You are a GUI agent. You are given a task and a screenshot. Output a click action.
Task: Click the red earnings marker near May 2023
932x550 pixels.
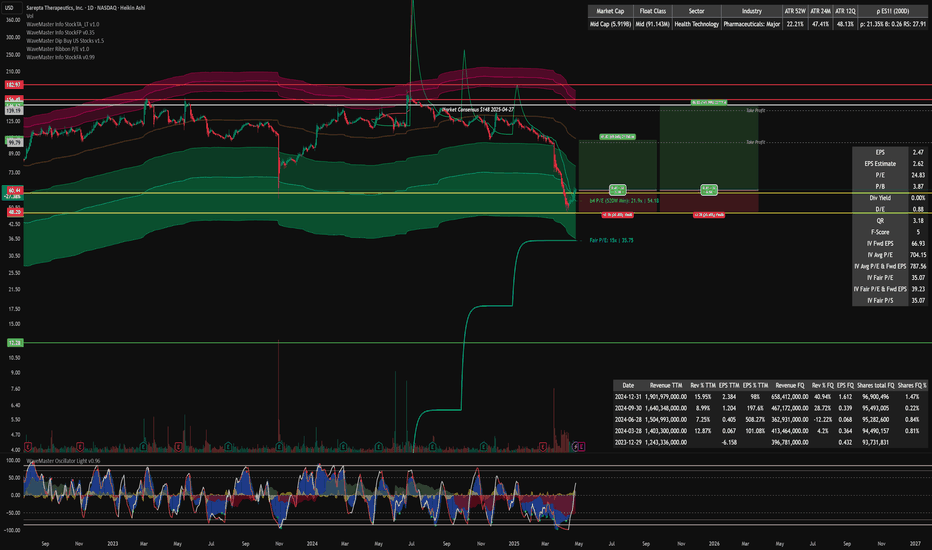[x=178, y=447]
